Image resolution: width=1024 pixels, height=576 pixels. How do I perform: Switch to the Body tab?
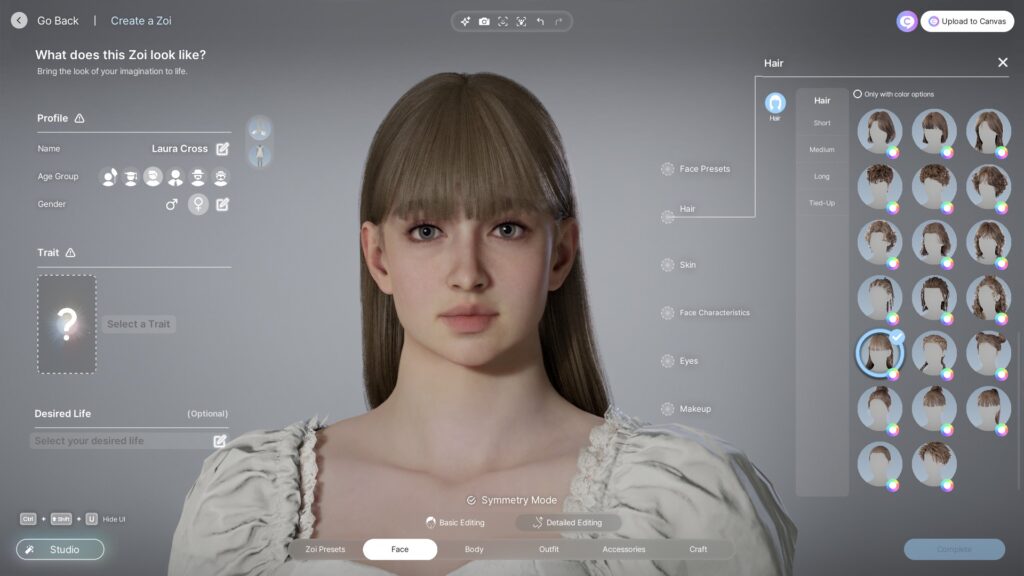click(x=472, y=549)
